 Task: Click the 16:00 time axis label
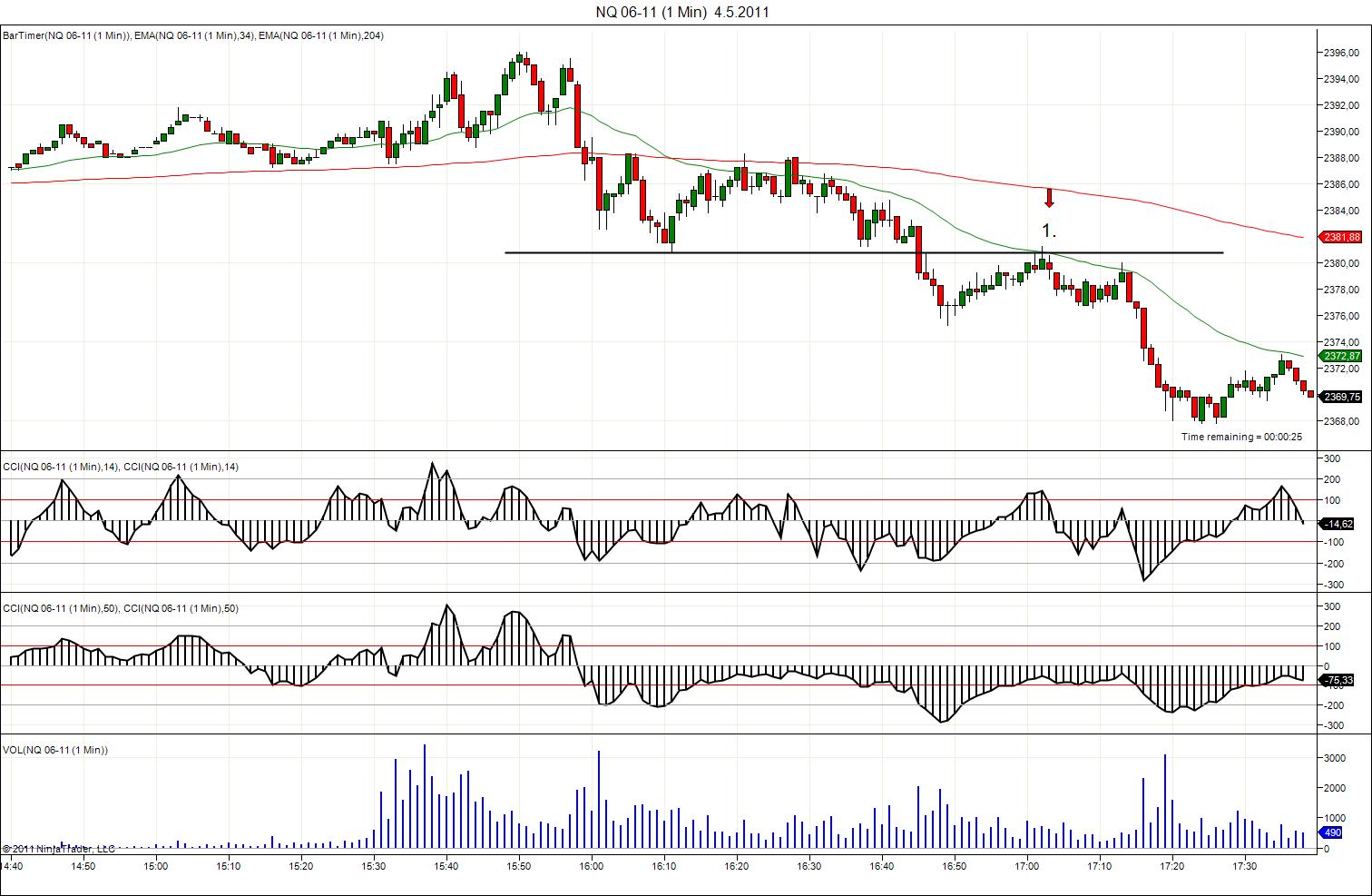[591, 866]
